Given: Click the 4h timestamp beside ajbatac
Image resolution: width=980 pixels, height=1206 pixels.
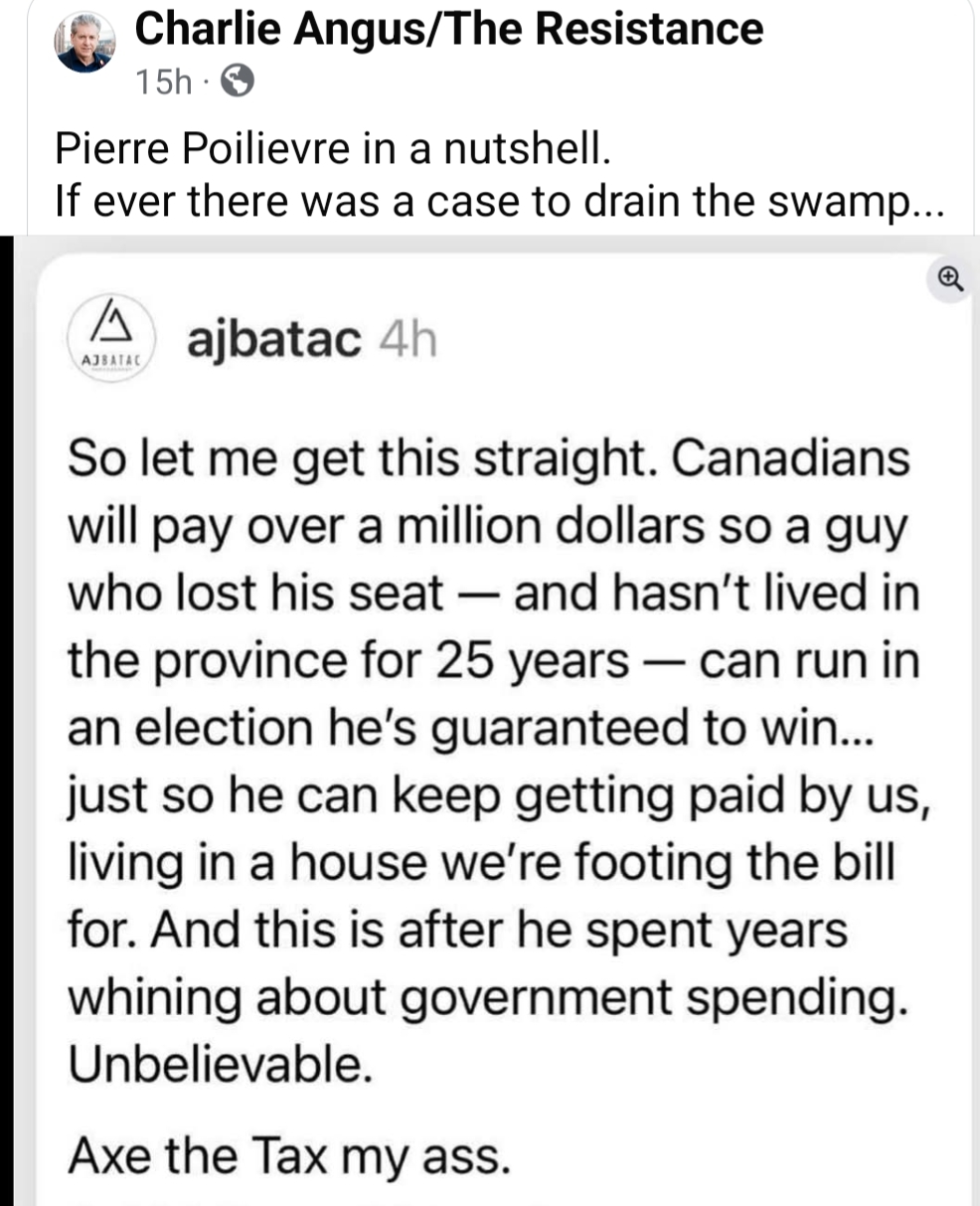Looking at the screenshot, I should pos(408,341).
